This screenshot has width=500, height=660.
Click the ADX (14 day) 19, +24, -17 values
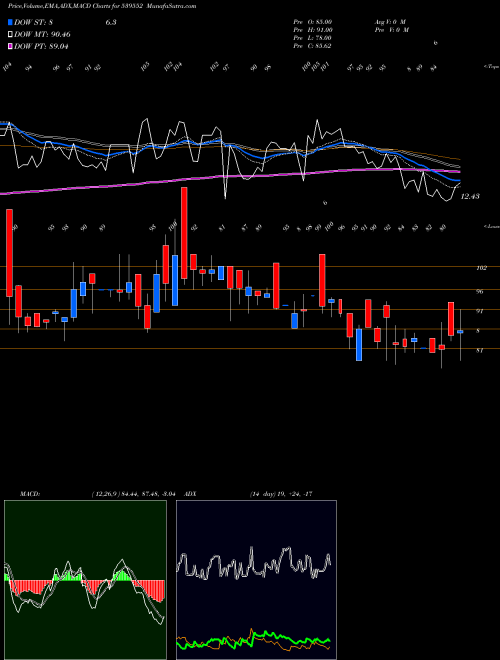click(281, 494)
